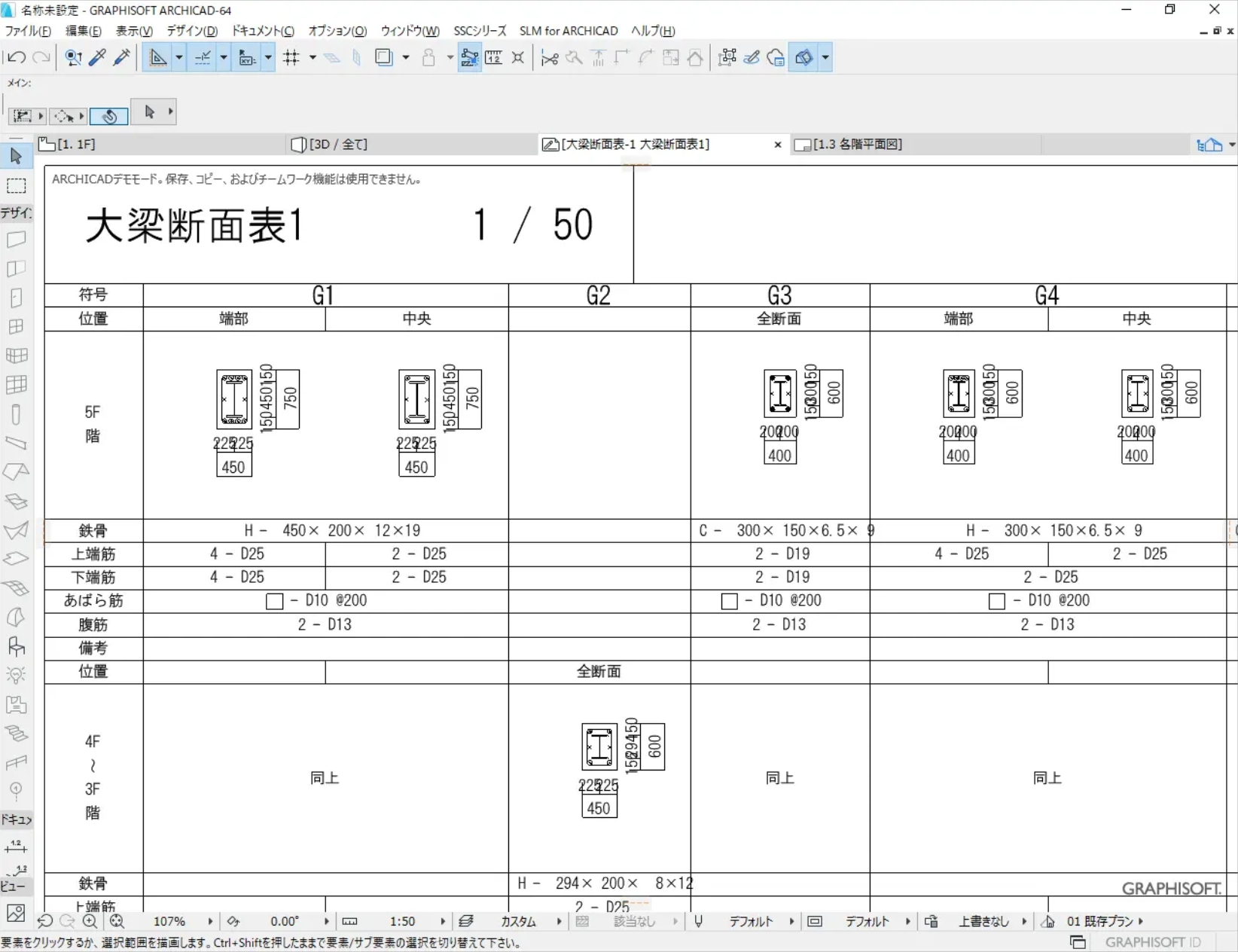Select the Dimension tool under Document
Screen dimensions: 1238x952
click(x=16, y=847)
